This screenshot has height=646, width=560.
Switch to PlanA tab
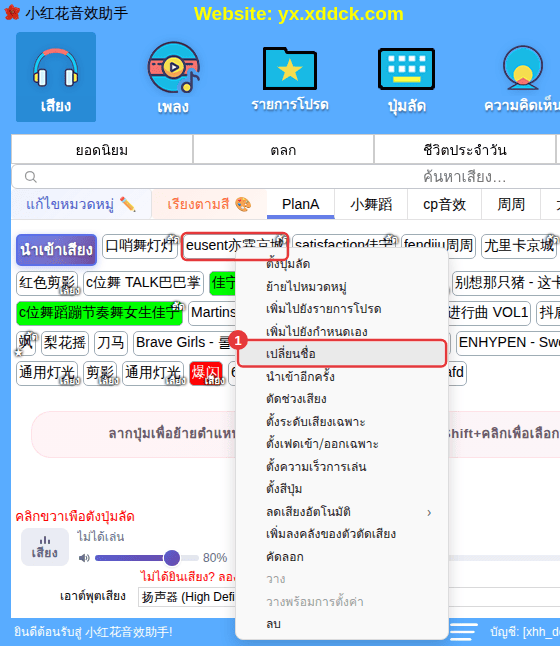(300, 204)
